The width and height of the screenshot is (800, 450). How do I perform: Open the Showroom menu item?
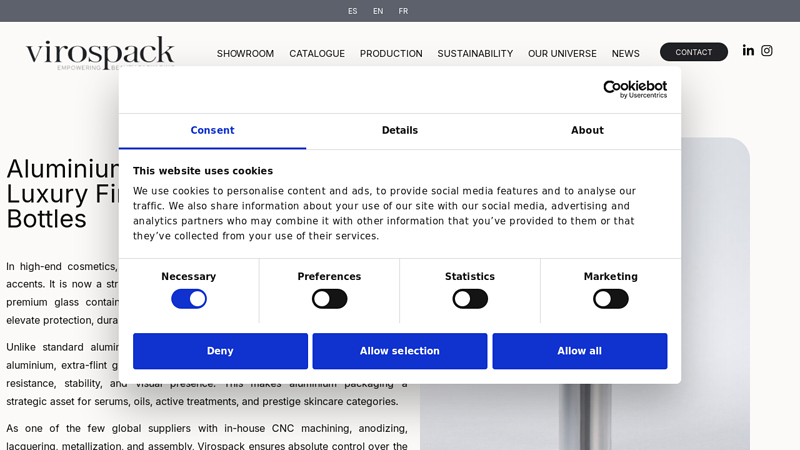(245, 54)
